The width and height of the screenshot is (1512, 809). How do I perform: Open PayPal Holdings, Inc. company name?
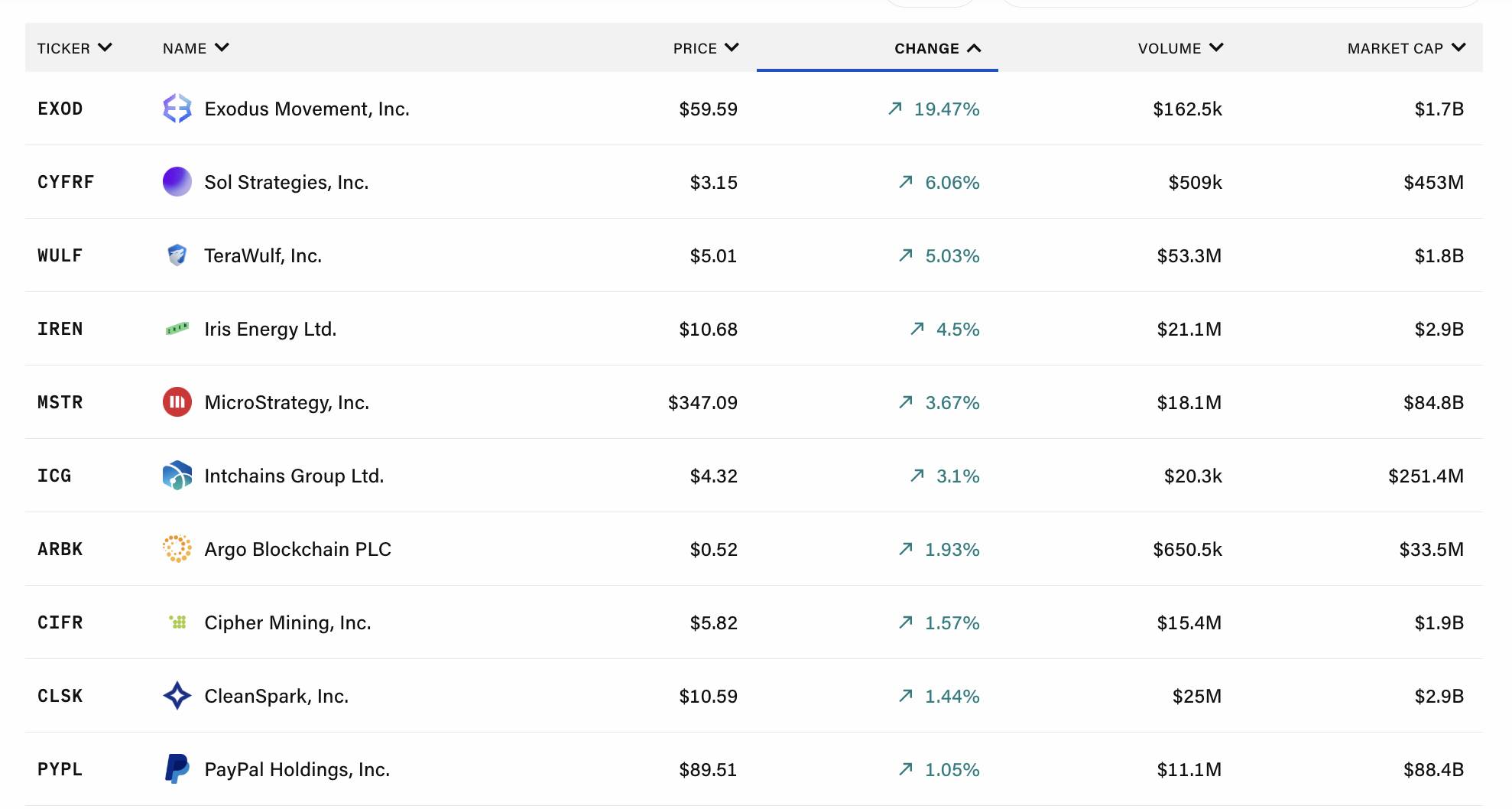[x=297, y=770]
